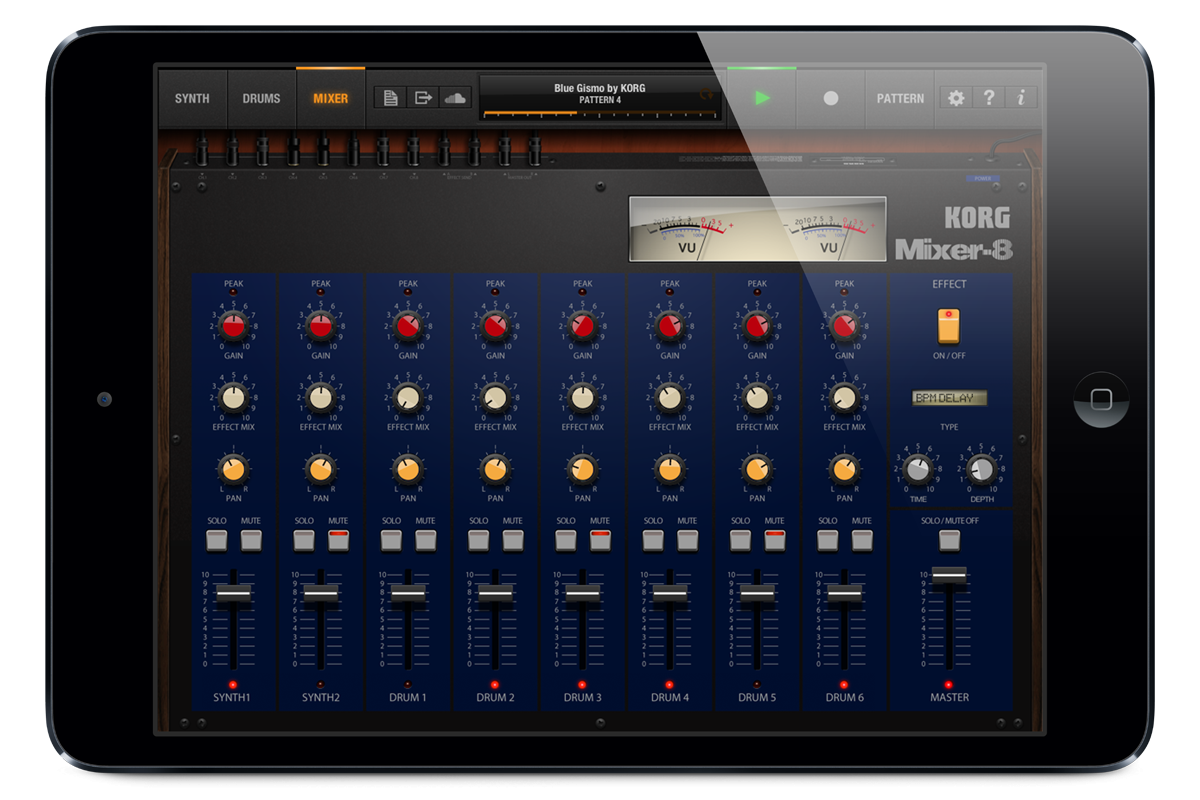Click the SoundCloud cloud icon
Screen dimensions: 1200x800
tap(455, 98)
